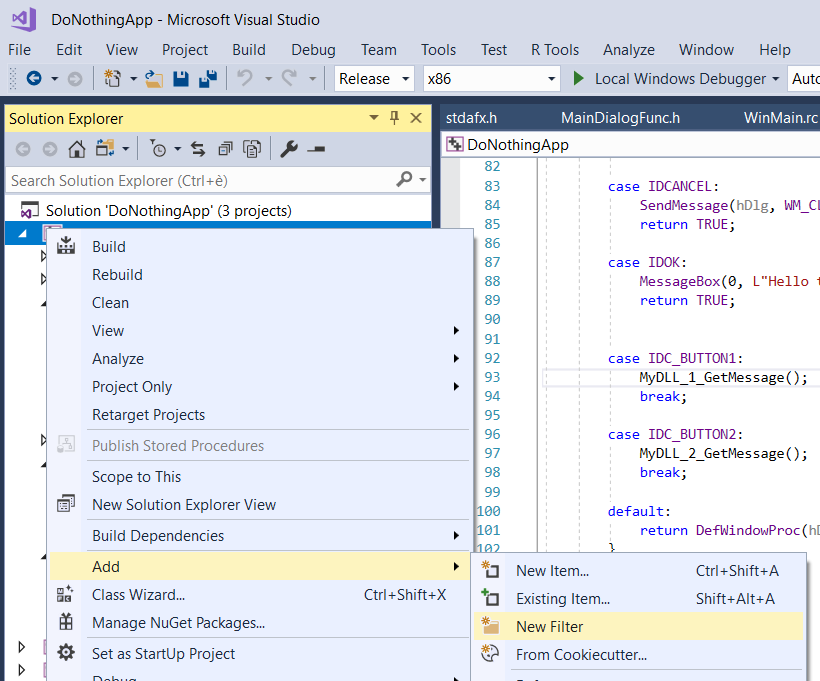Choose New Filter in Add submenu

tap(639, 627)
